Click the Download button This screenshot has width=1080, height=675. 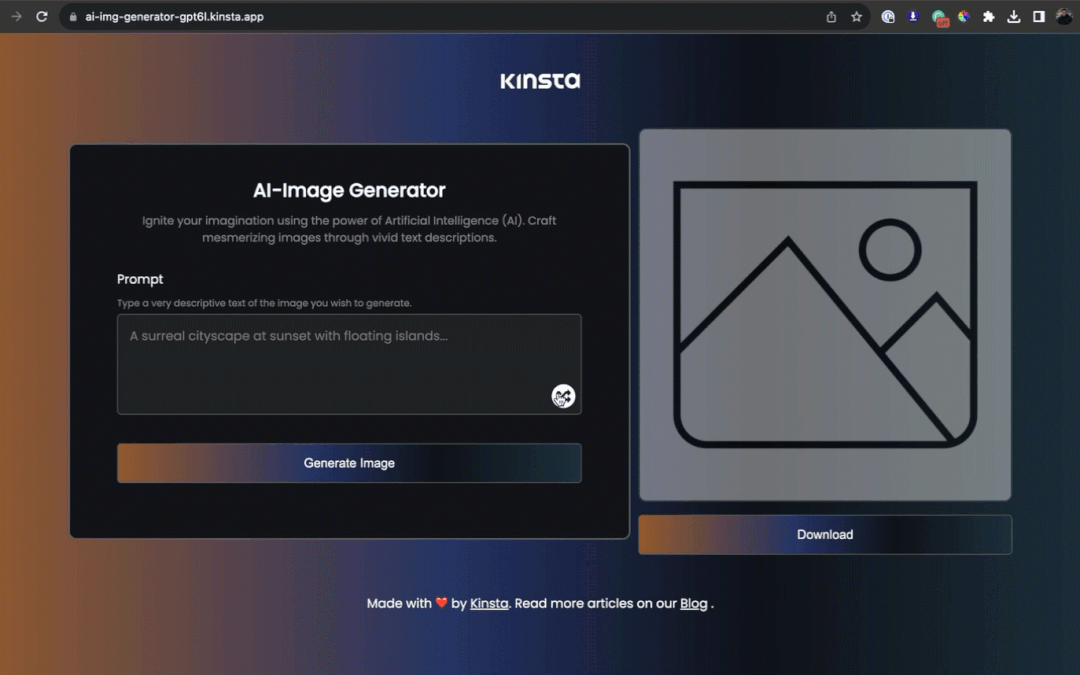825,535
